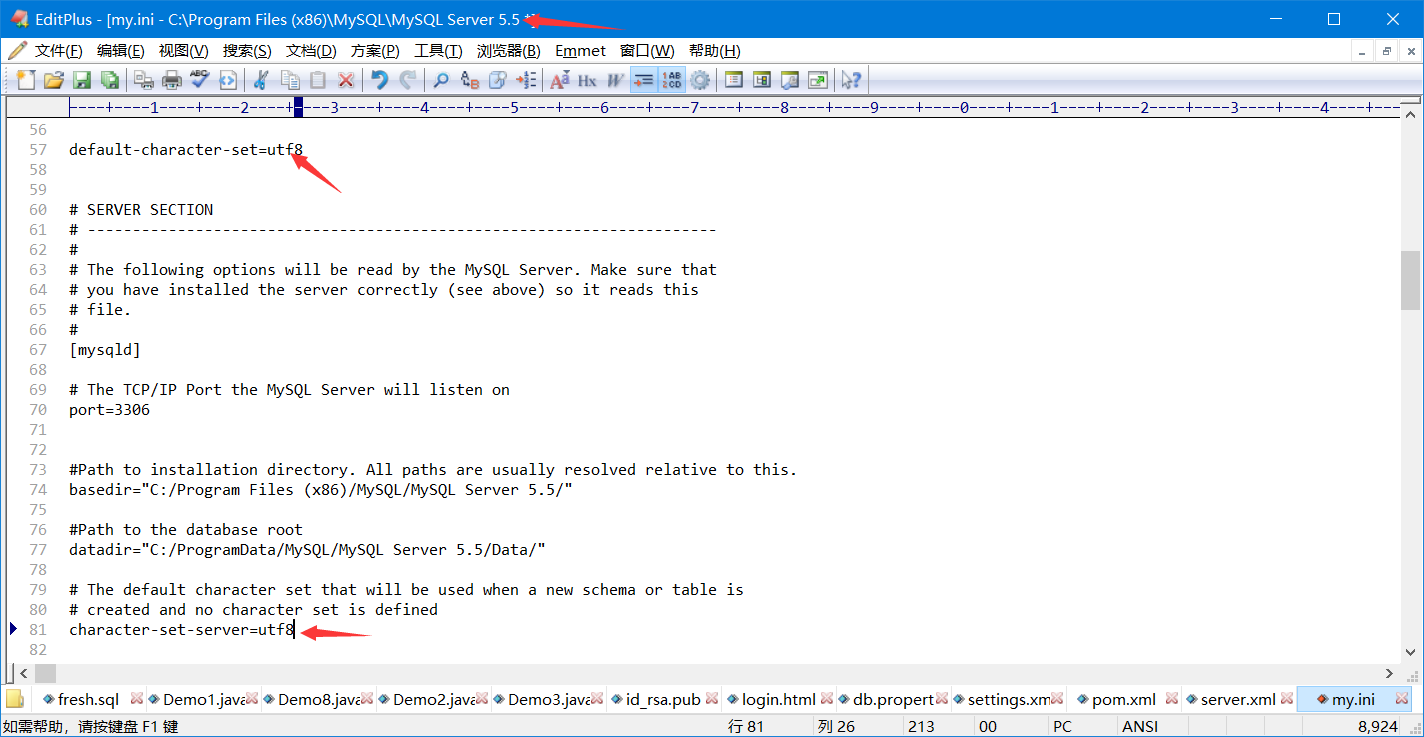
Task: Toggle the highlighted Auto Indent button
Action: pos(644,80)
